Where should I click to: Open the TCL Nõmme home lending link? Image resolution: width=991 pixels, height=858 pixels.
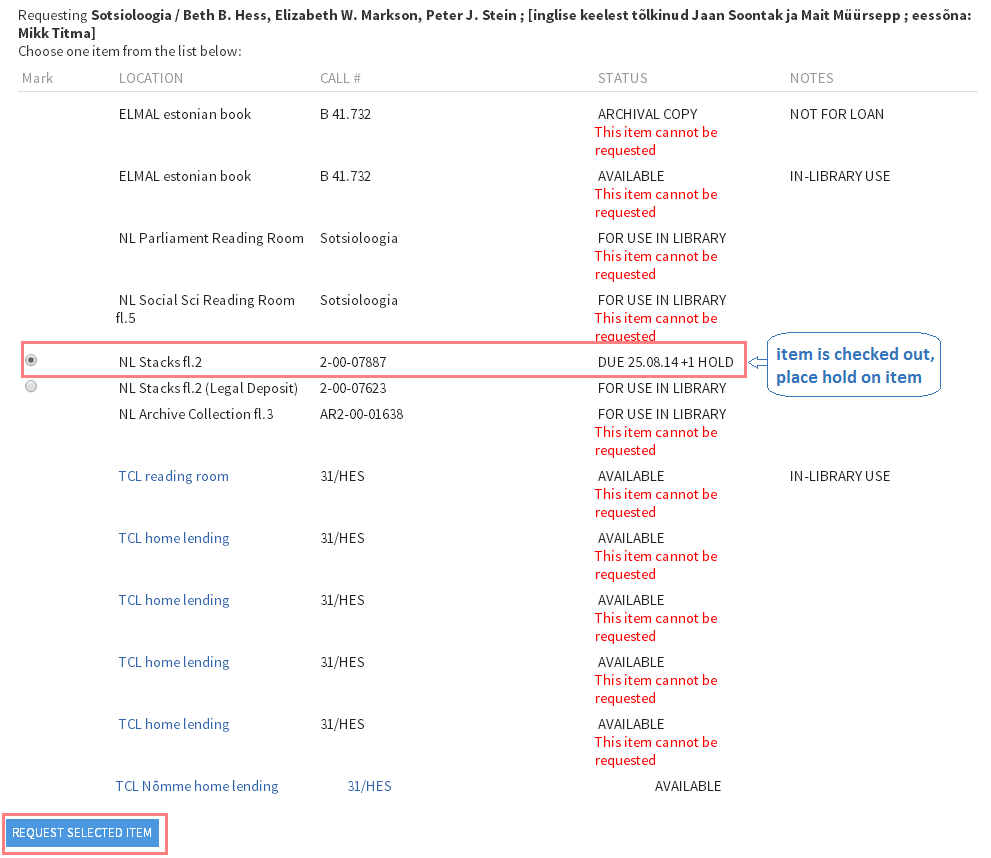197,787
